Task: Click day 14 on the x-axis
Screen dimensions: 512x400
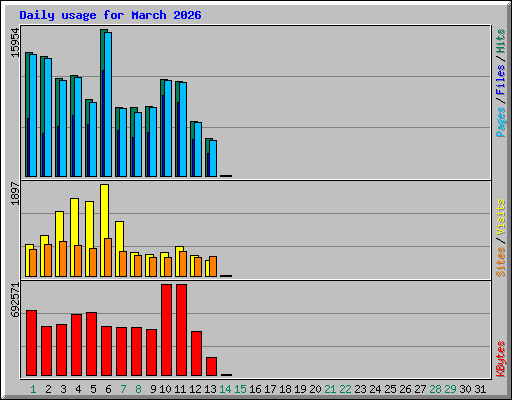Action: (225, 389)
